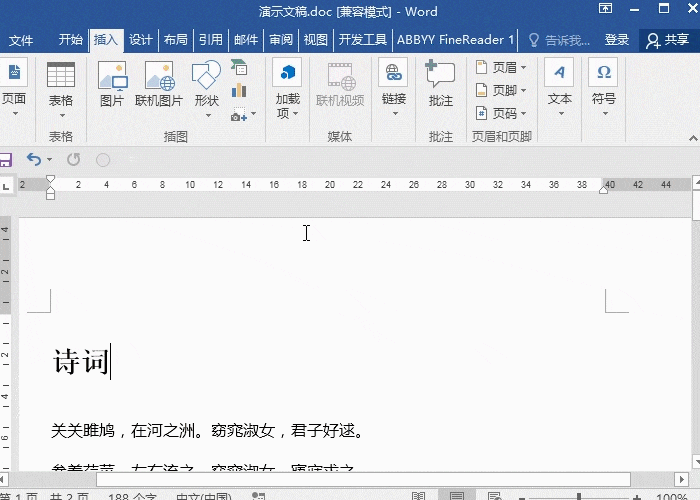Viewport: 700px width, 500px height.
Task: Switch to print layout view
Action: click(x=457, y=496)
